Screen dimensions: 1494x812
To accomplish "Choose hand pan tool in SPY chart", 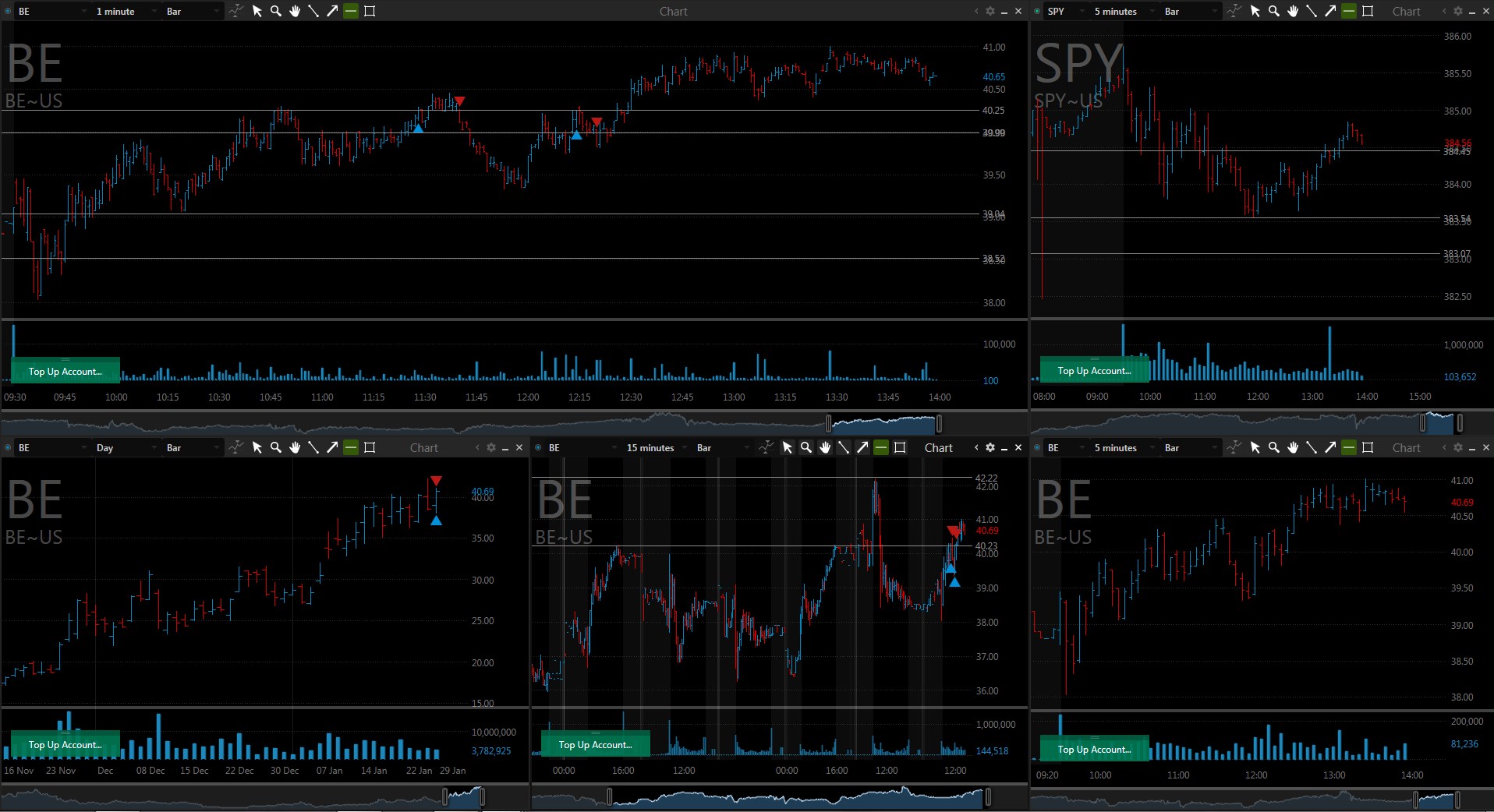I will [1293, 11].
